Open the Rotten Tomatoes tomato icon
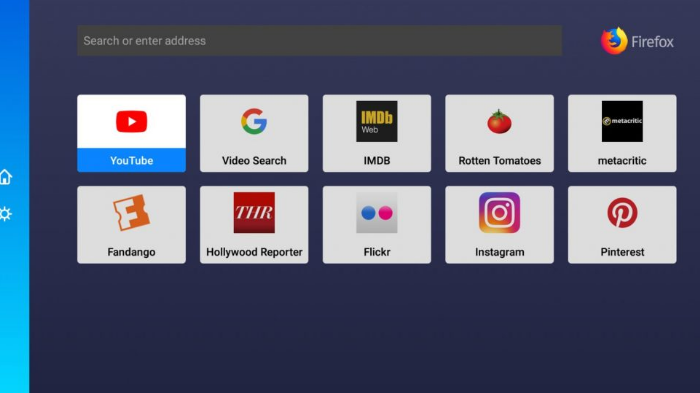This screenshot has width=700, height=393. (499, 121)
